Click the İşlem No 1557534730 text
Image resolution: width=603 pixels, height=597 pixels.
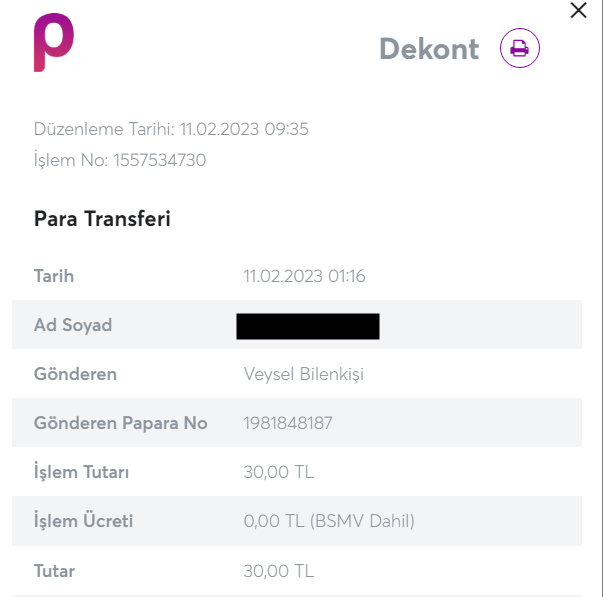click(x=120, y=160)
